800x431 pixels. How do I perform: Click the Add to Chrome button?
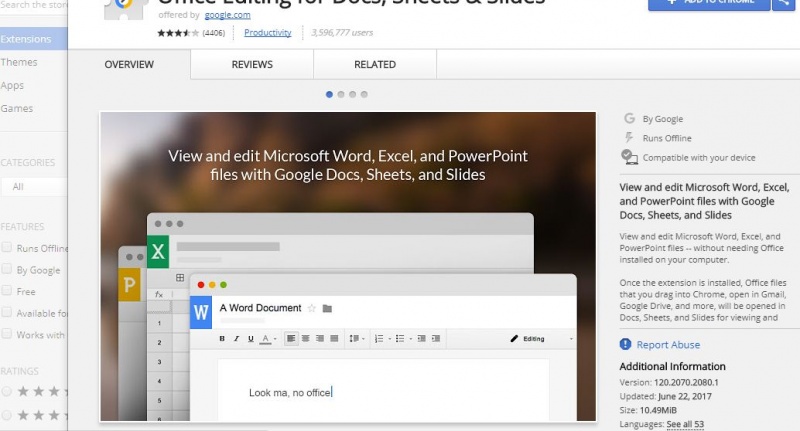coord(709,4)
